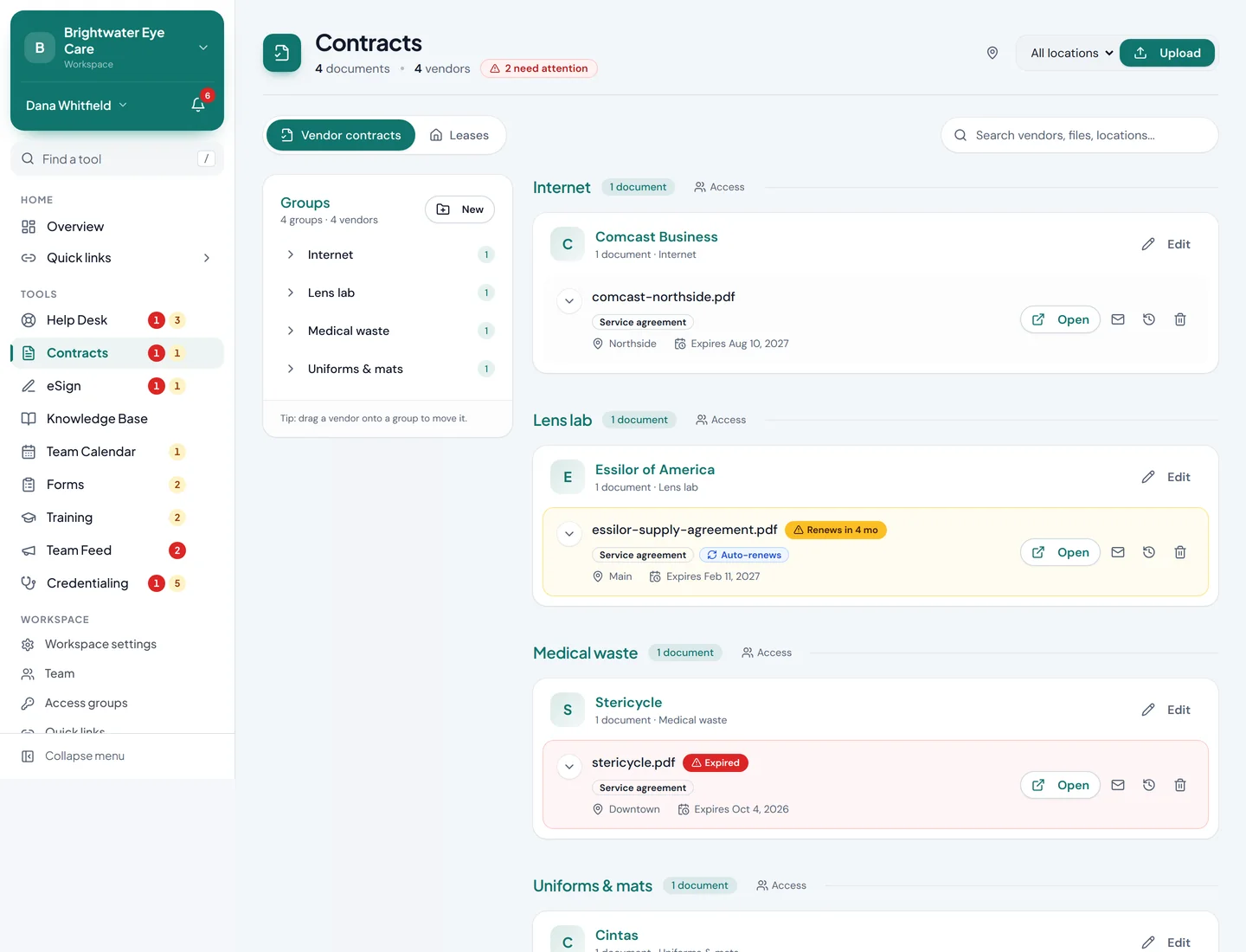Screen dimensions: 1246x952
Task: Open Help Desk in sidebar
Action: (x=117, y=320)
